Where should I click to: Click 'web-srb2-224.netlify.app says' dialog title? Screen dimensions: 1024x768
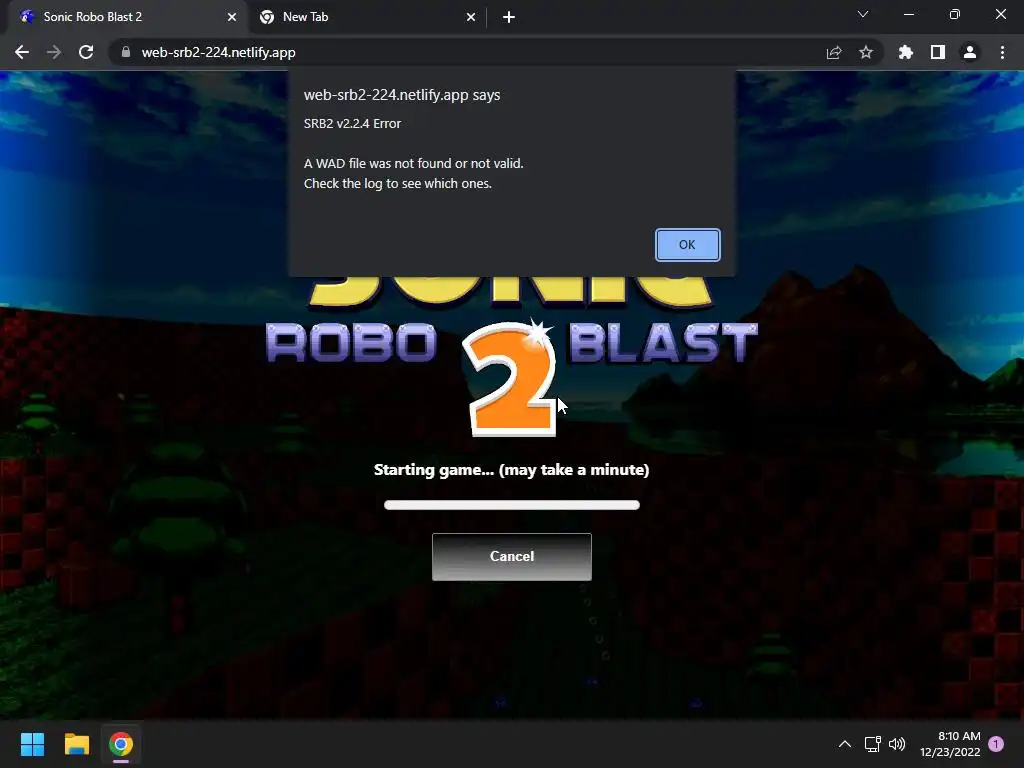pyautogui.click(x=402, y=95)
